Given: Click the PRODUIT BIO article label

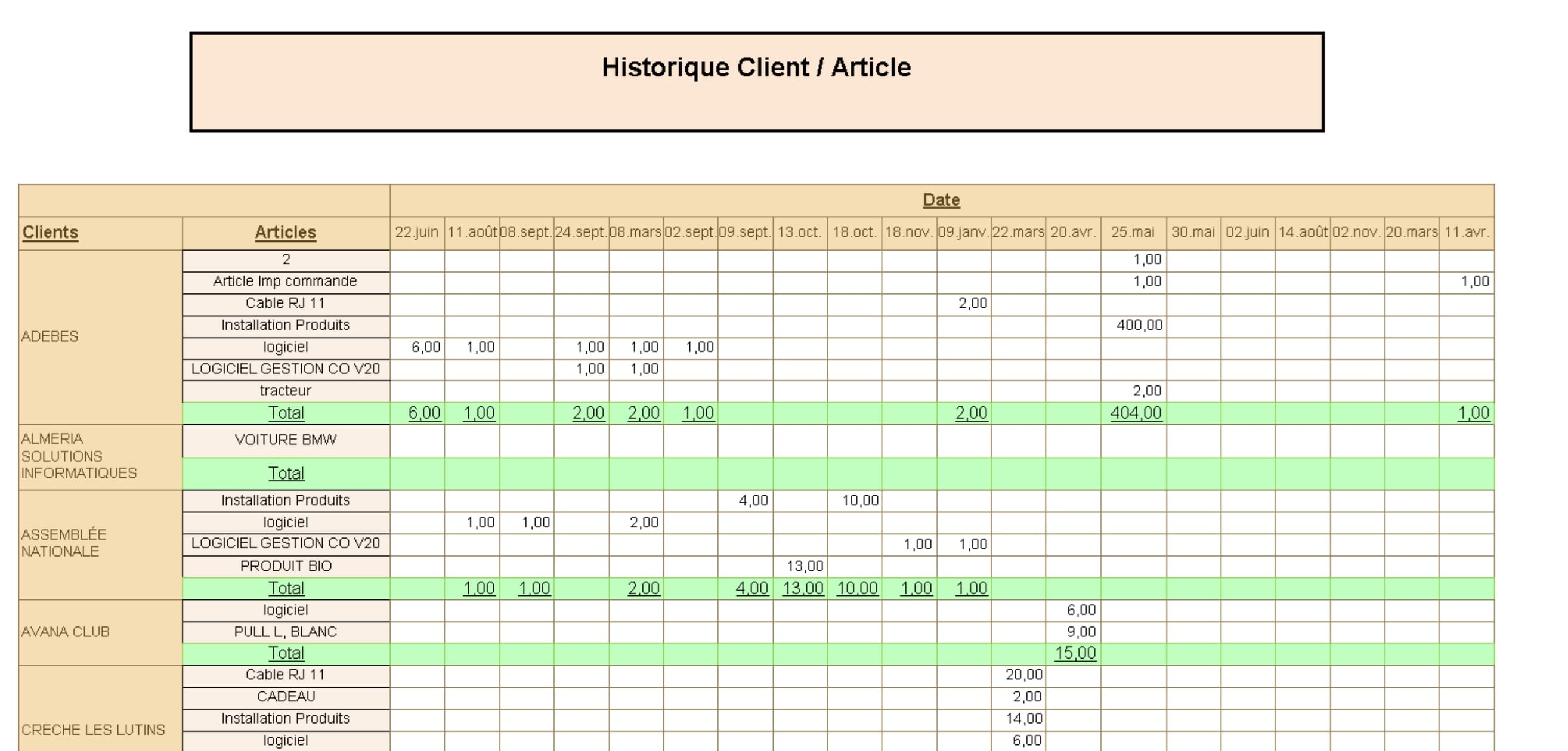Looking at the screenshot, I should coord(286,566).
